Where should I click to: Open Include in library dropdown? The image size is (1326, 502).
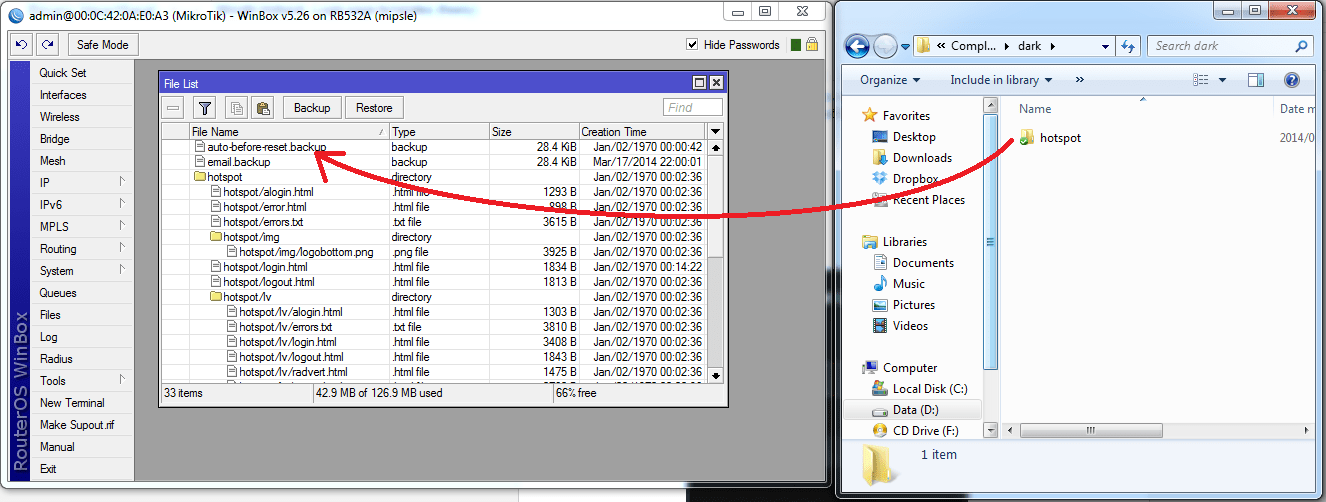point(1001,80)
